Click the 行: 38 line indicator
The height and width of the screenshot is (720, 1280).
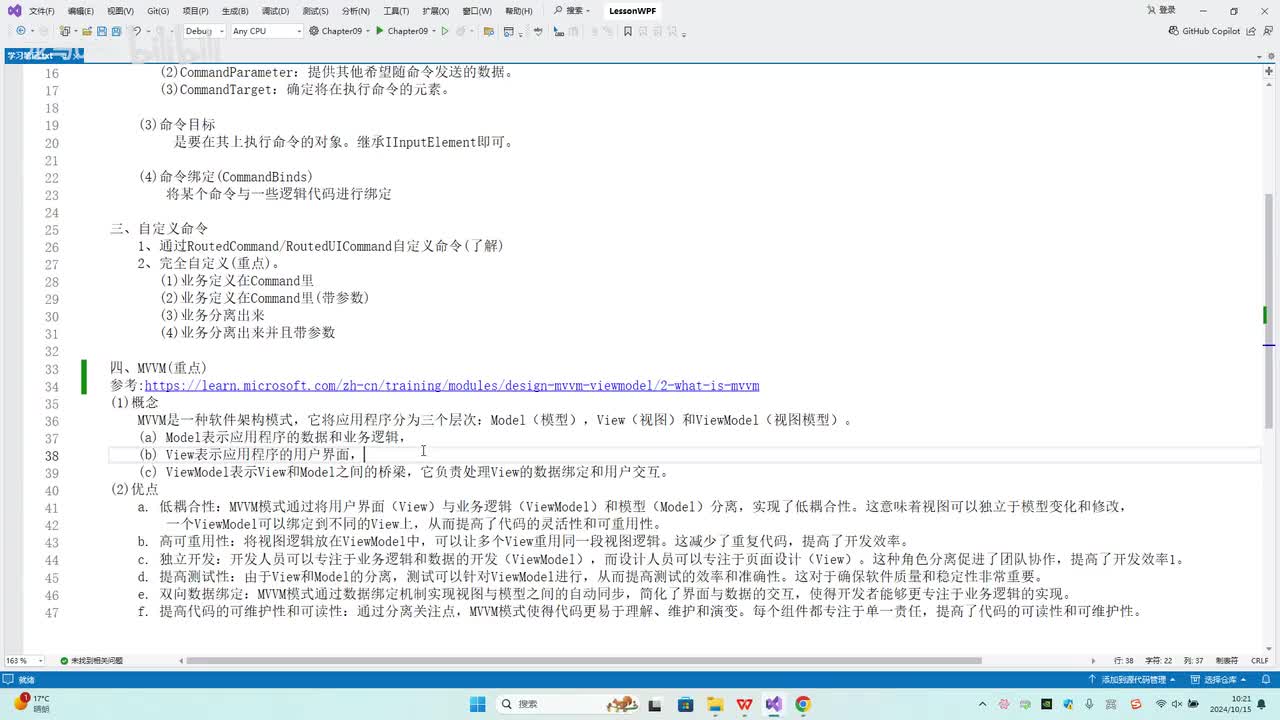[x=1123, y=661]
